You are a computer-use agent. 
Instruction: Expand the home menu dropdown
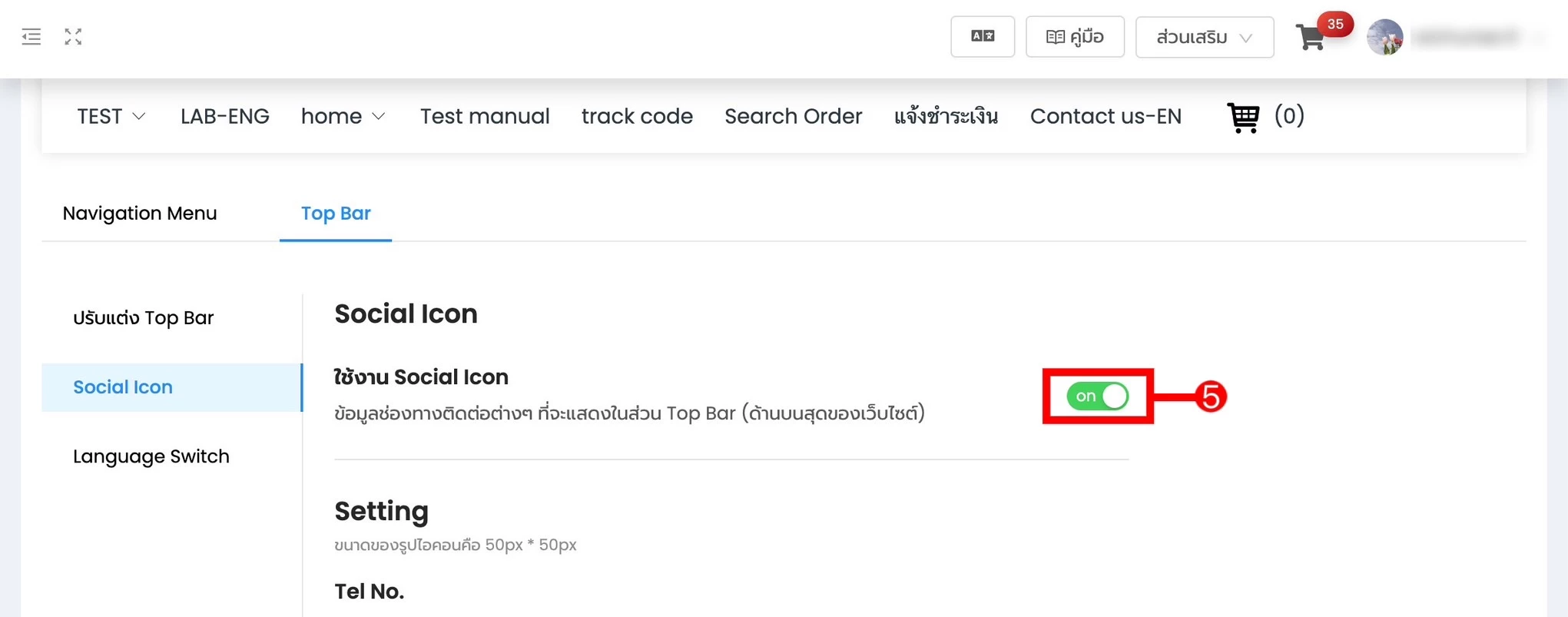343,116
